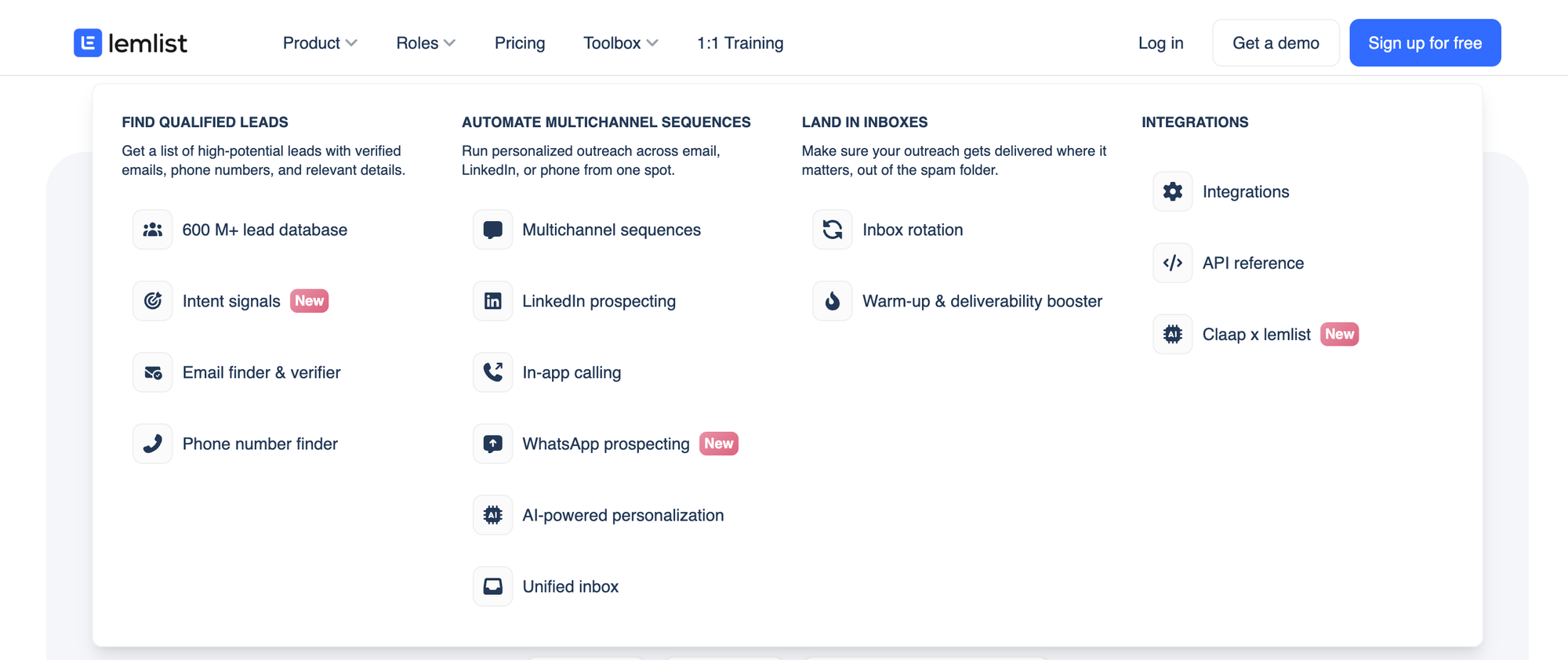Click the Inbox rotation arrows icon
Image resolution: width=1568 pixels, height=660 pixels.
coord(832,230)
